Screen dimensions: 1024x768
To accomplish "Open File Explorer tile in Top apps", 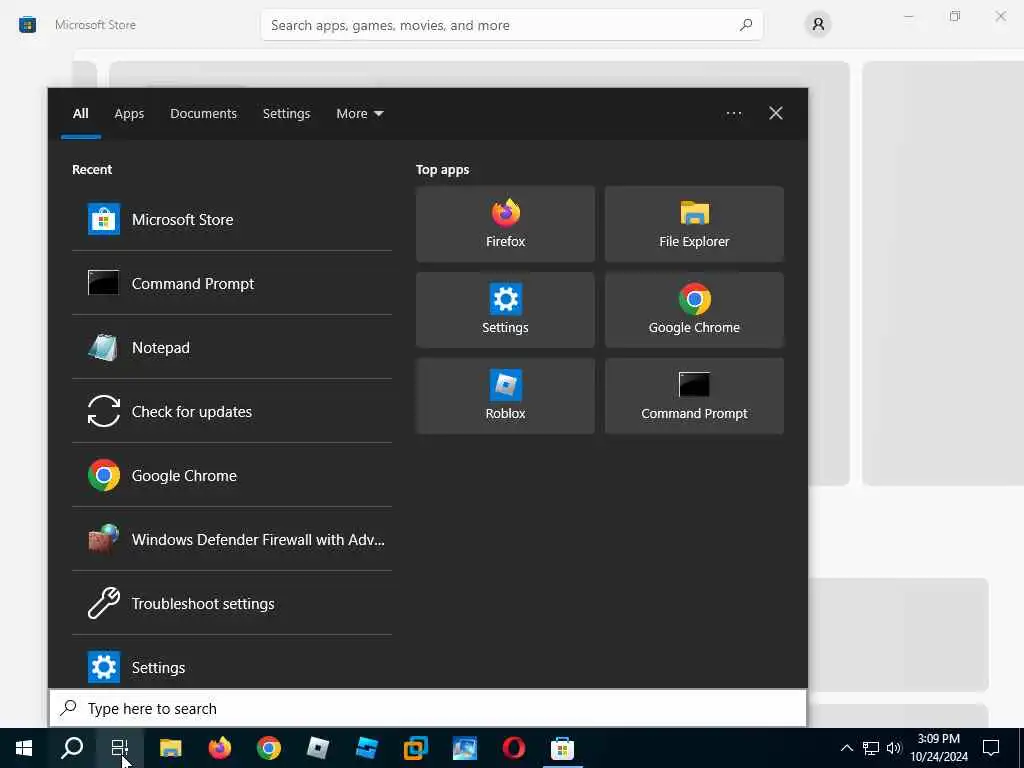I will click(694, 224).
